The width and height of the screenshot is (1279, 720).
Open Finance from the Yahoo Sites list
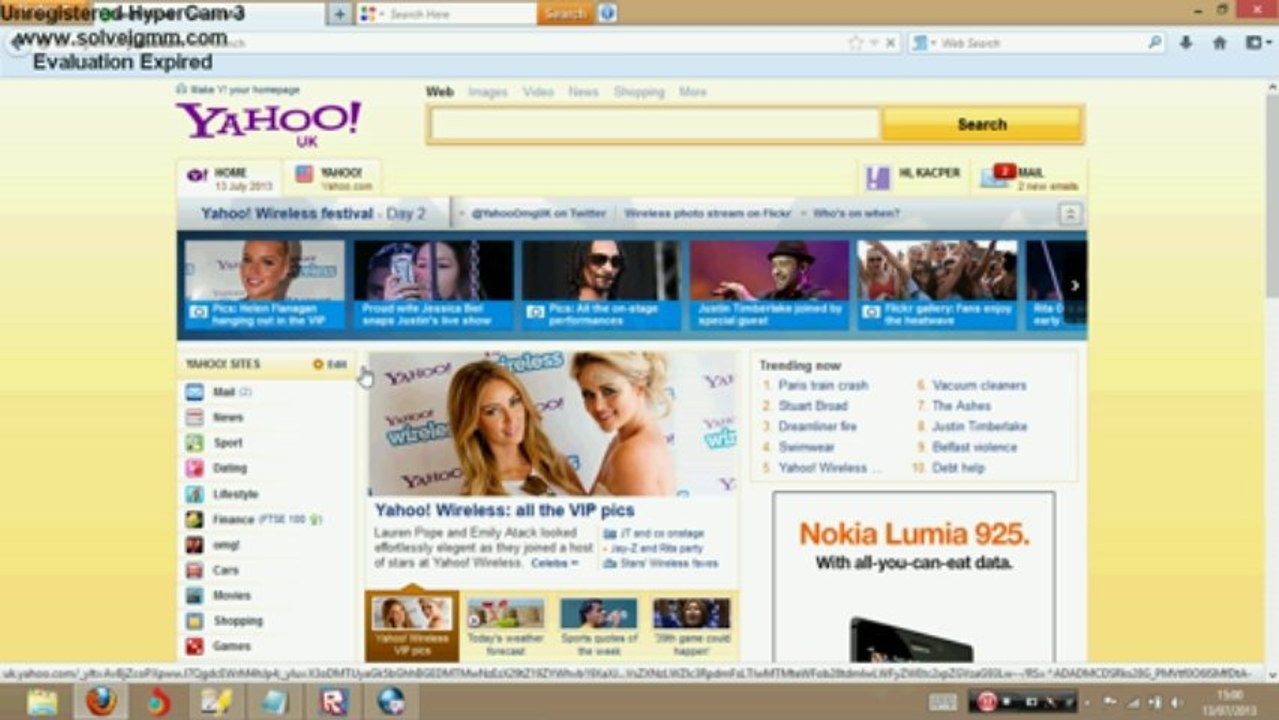232,520
